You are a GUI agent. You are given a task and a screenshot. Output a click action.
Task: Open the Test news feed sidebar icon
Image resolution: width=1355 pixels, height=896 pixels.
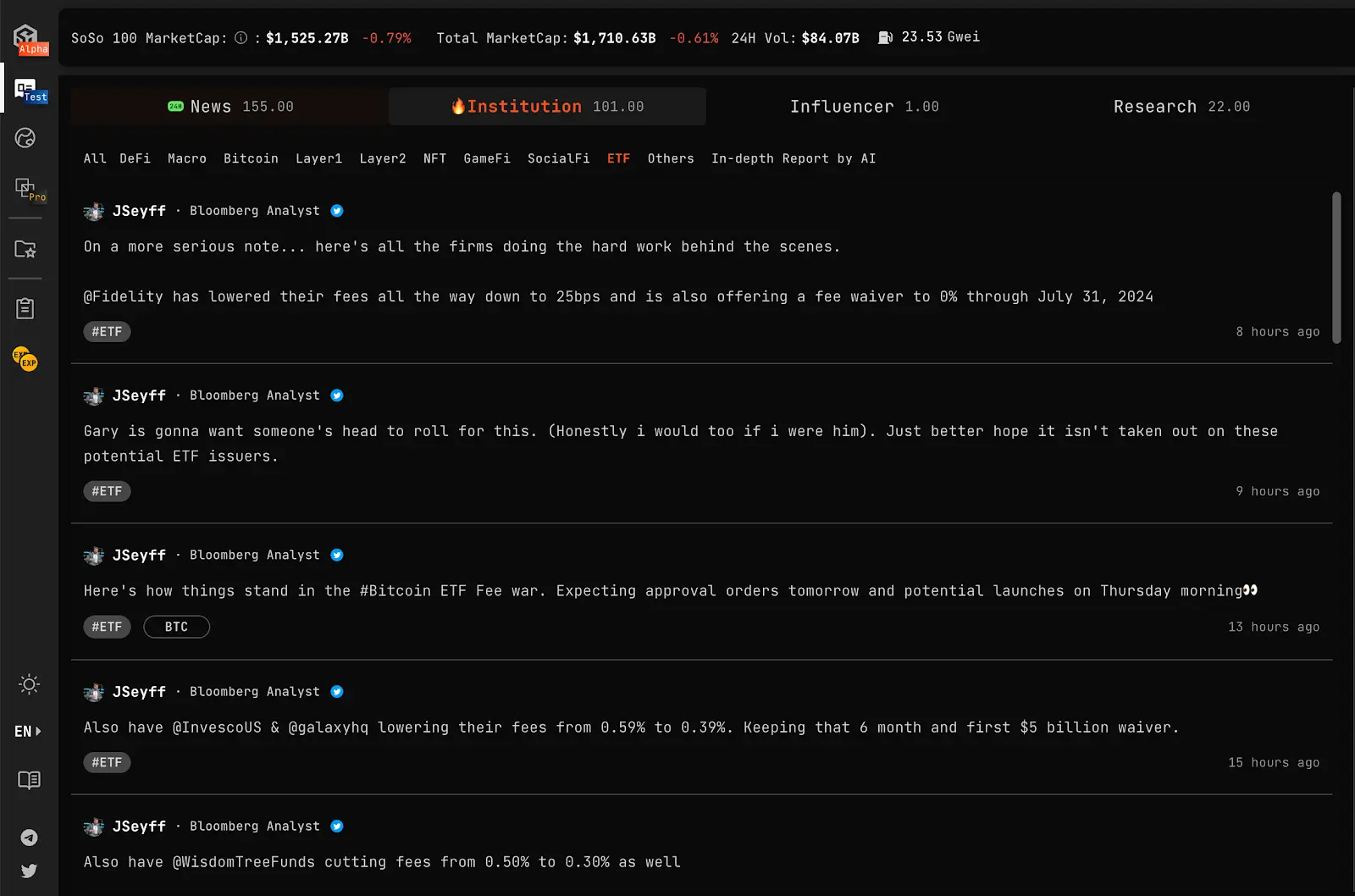(x=30, y=90)
